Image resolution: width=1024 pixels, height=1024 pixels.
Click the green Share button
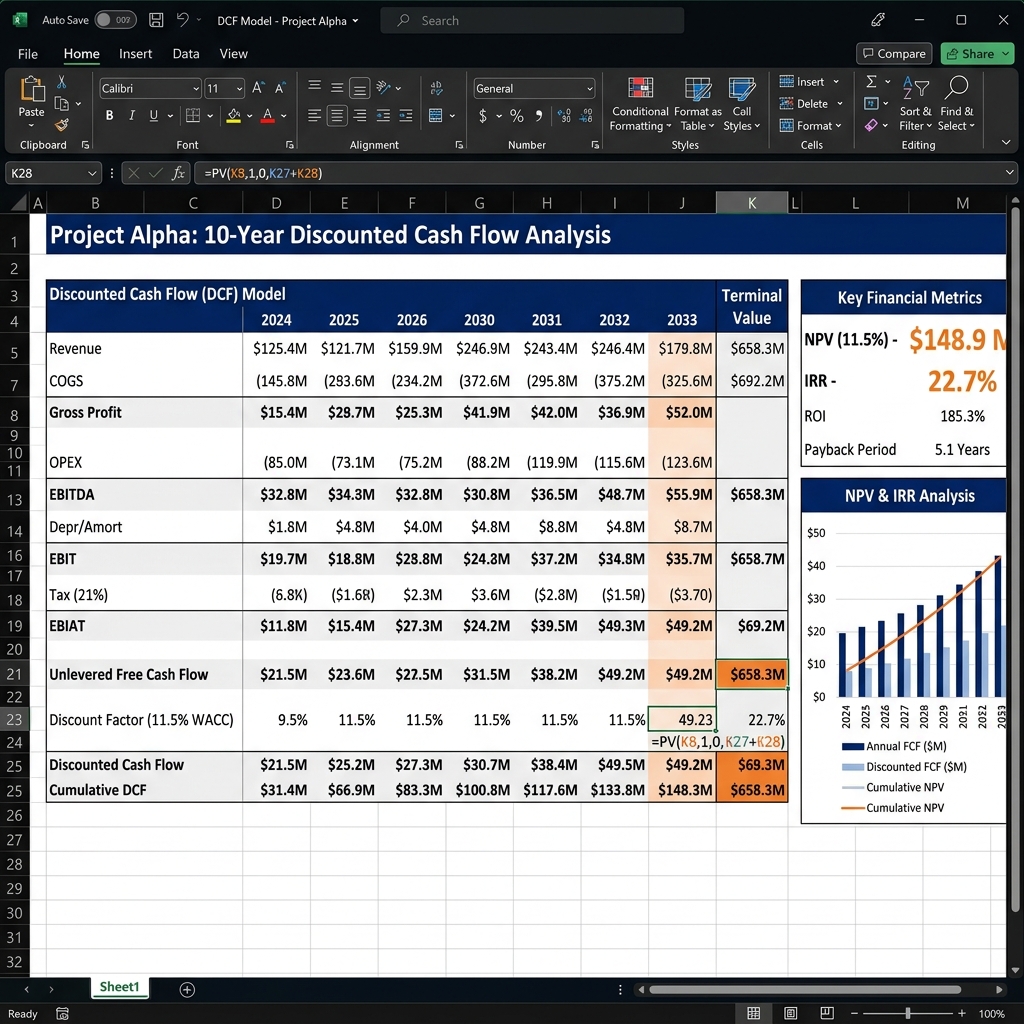click(x=978, y=54)
